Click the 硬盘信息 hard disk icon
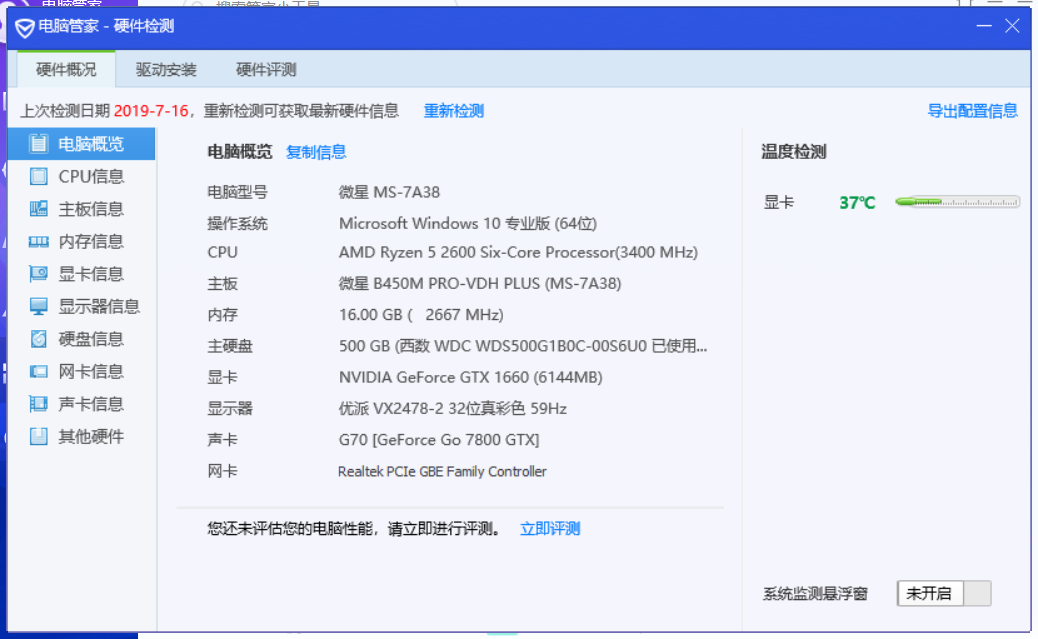 [38, 338]
